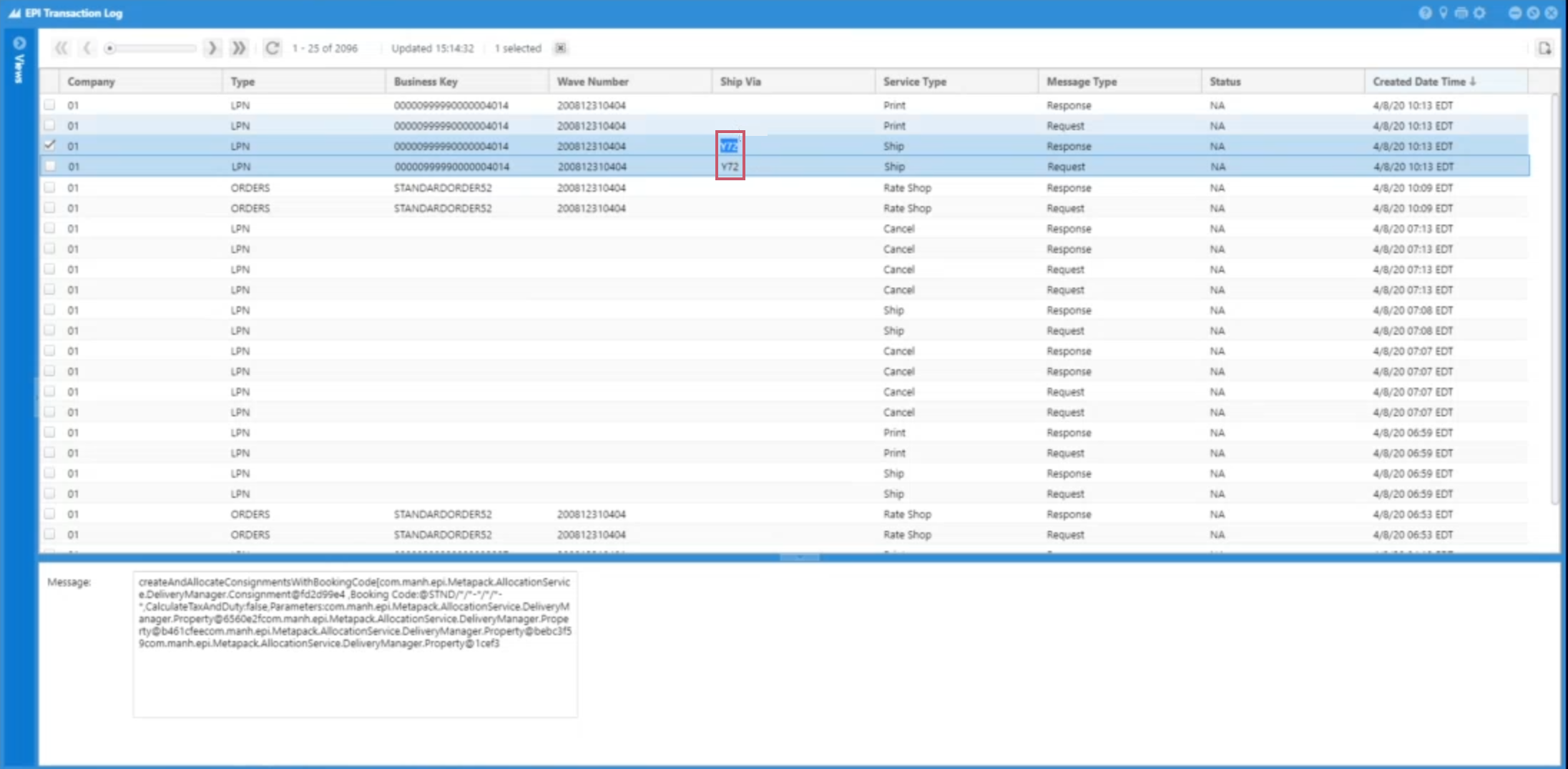Check the 10:13 Ship Request row

(x=50, y=166)
